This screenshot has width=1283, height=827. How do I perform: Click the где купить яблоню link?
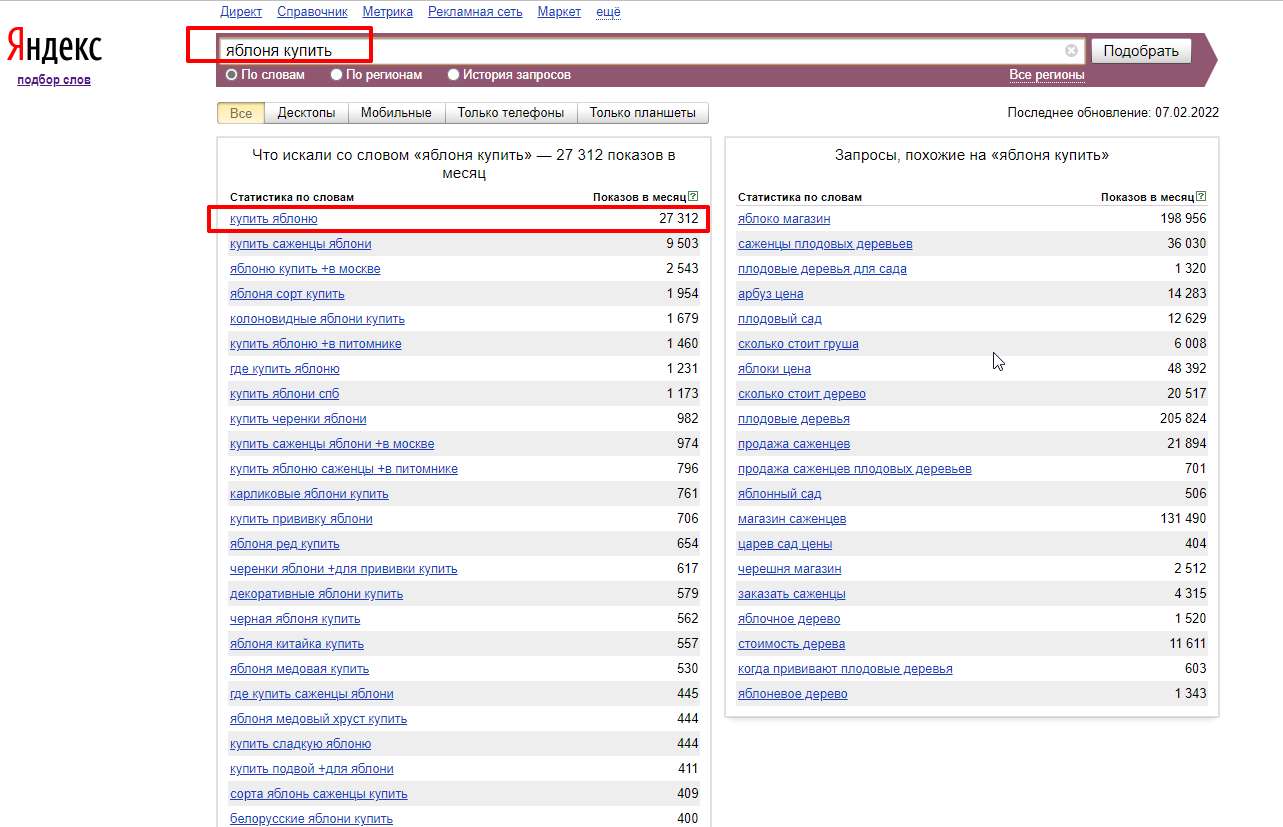pyautogui.click(x=285, y=369)
